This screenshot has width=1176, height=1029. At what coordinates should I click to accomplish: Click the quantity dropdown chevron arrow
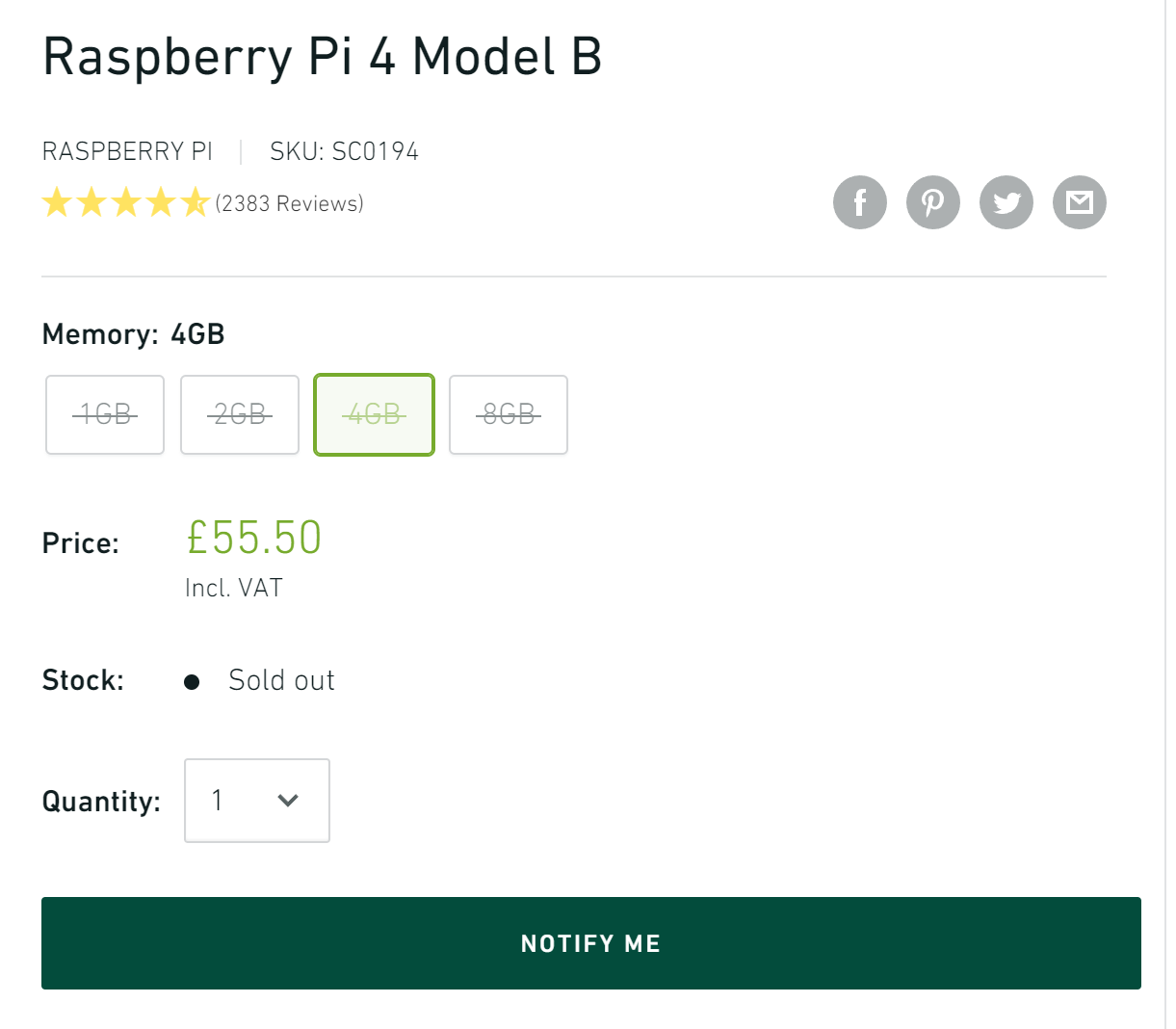tap(287, 801)
